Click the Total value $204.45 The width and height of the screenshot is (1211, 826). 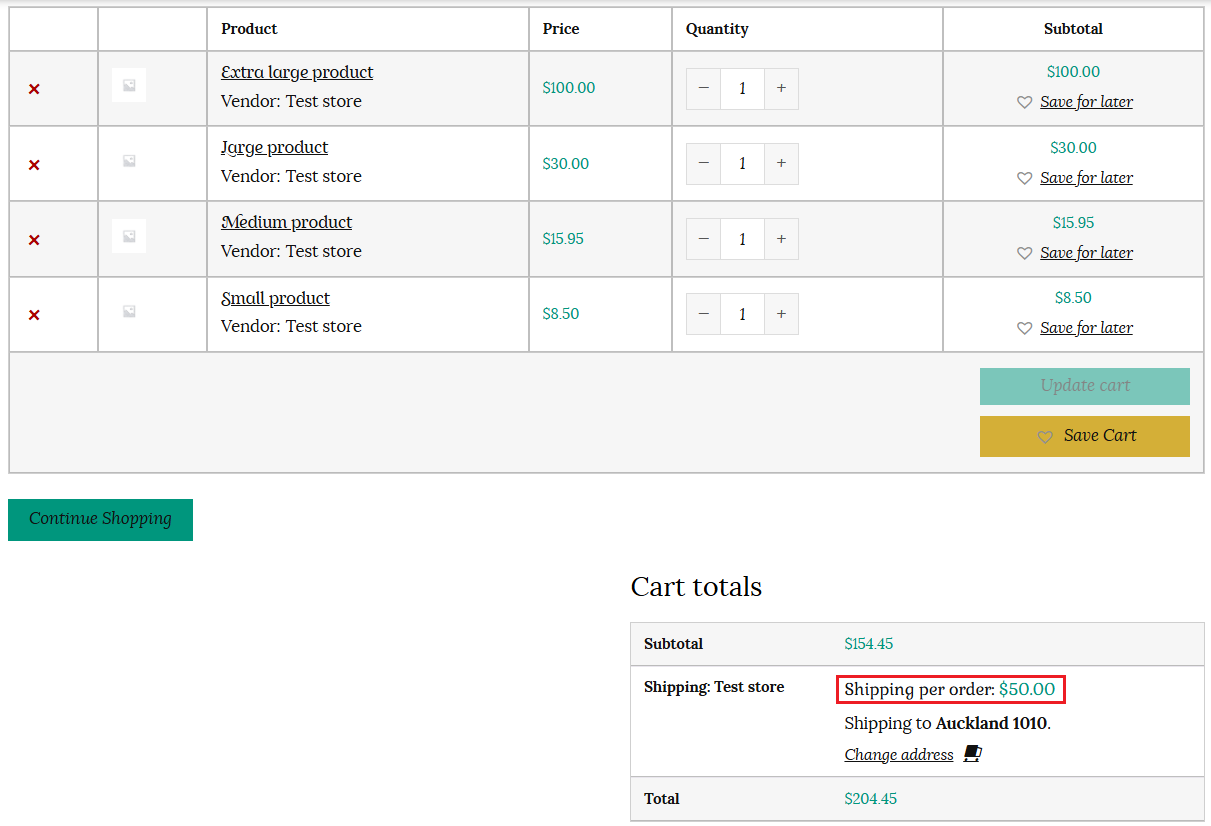(x=871, y=799)
